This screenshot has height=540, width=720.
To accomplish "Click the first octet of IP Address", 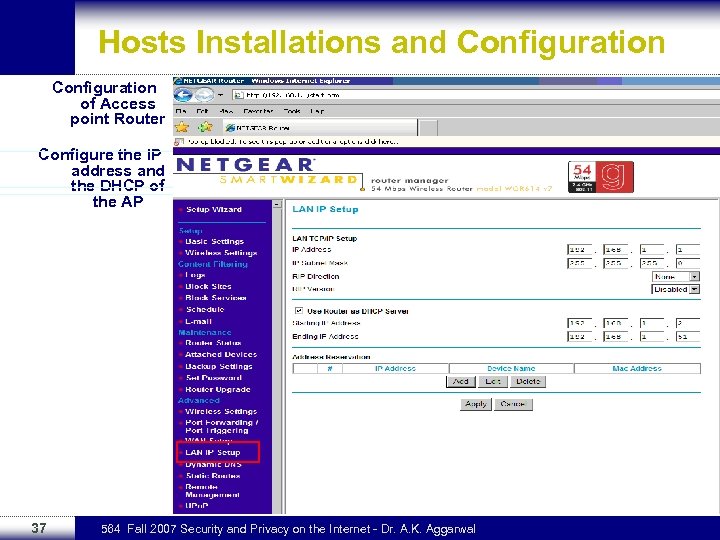I will (579, 250).
